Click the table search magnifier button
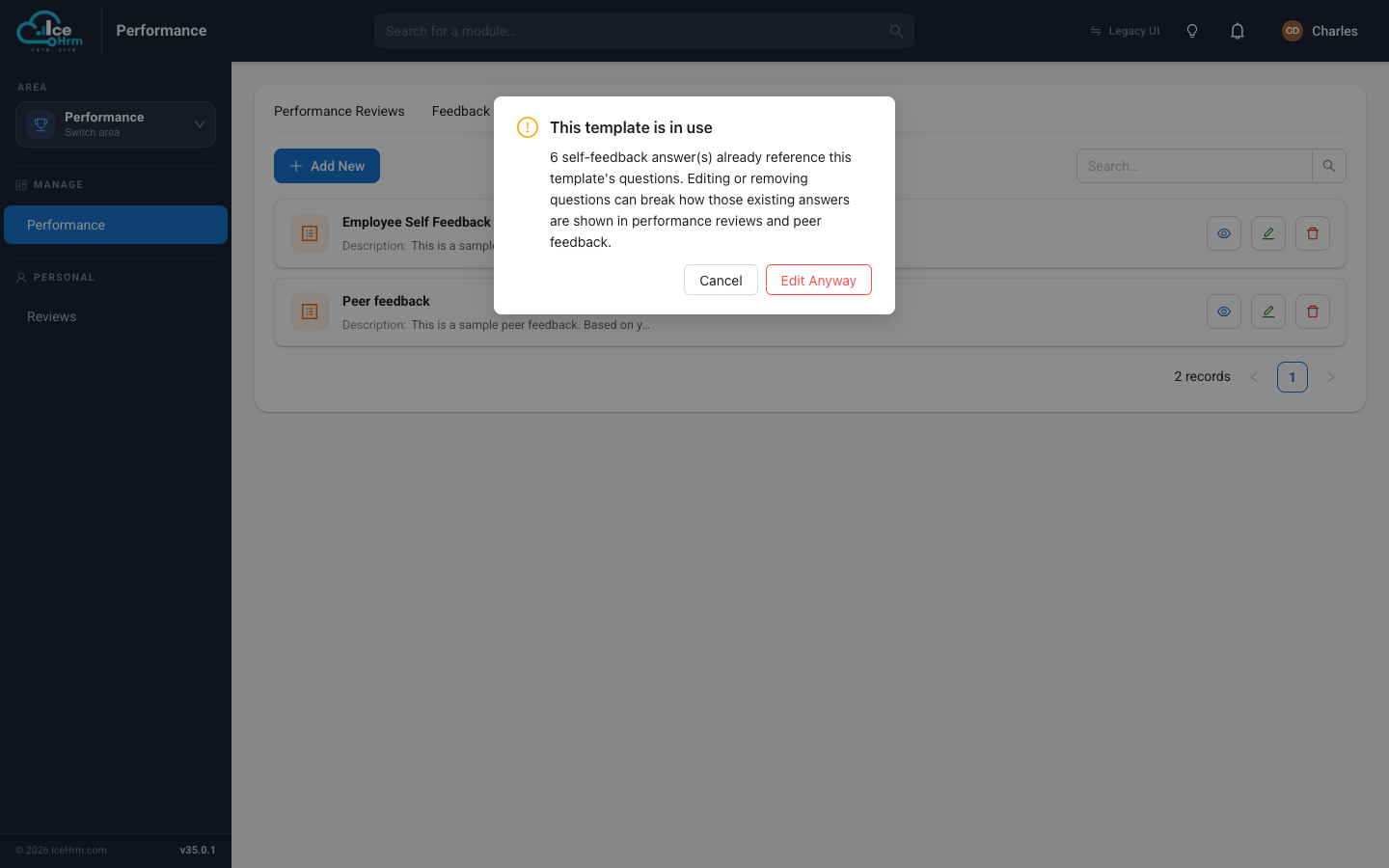Image resolution: width=1389 pixels, height=868 pixels. point(1329,166)
